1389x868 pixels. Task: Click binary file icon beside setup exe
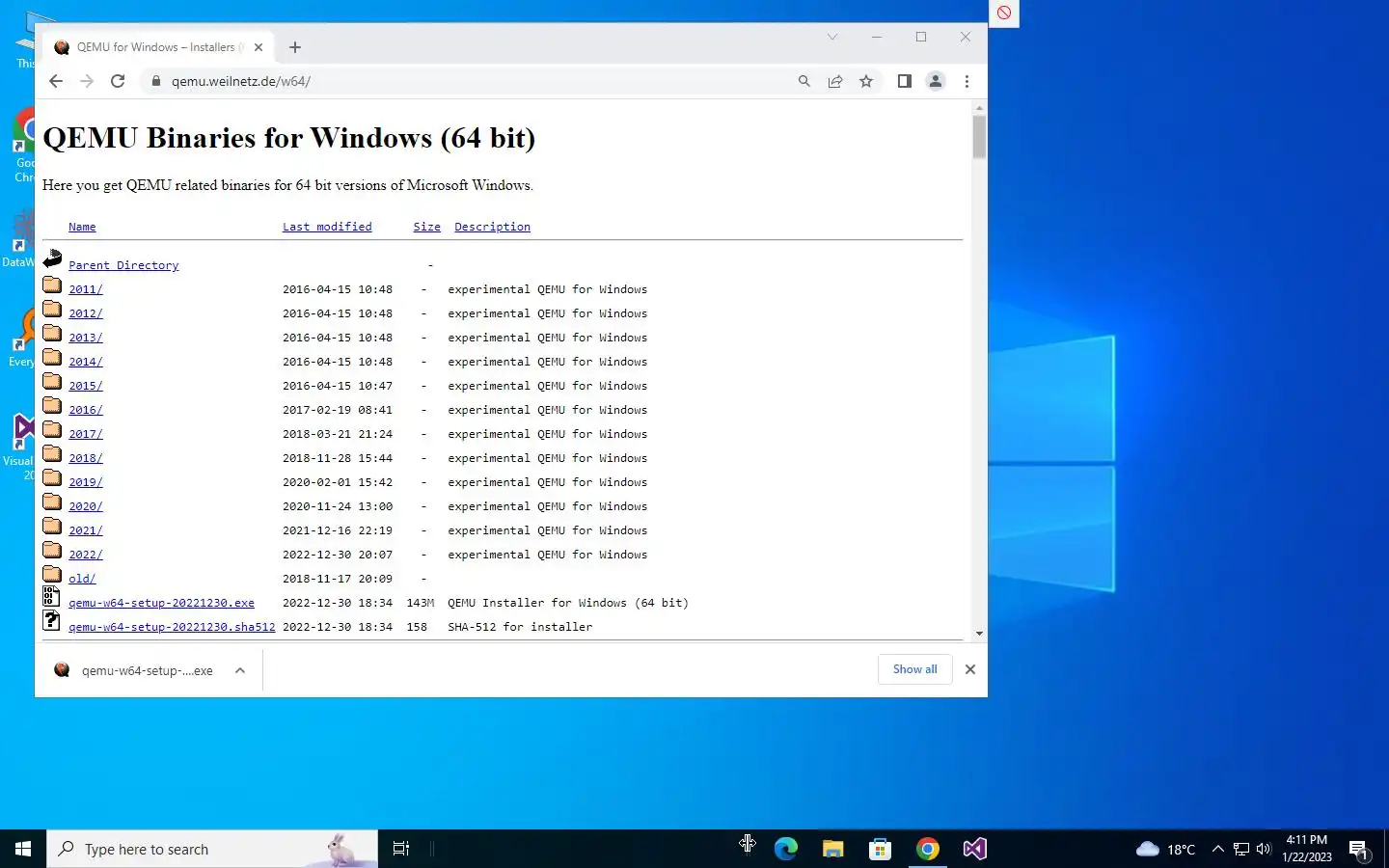(x=52, y=597)
